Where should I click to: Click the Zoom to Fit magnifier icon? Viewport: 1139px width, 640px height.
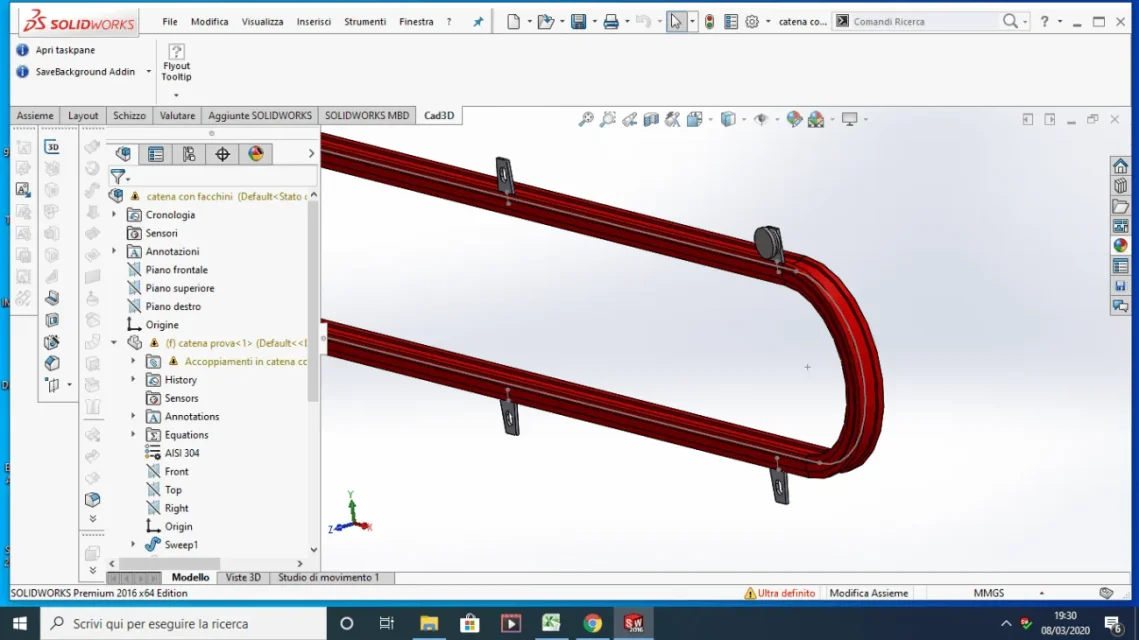tap(585, 119)
